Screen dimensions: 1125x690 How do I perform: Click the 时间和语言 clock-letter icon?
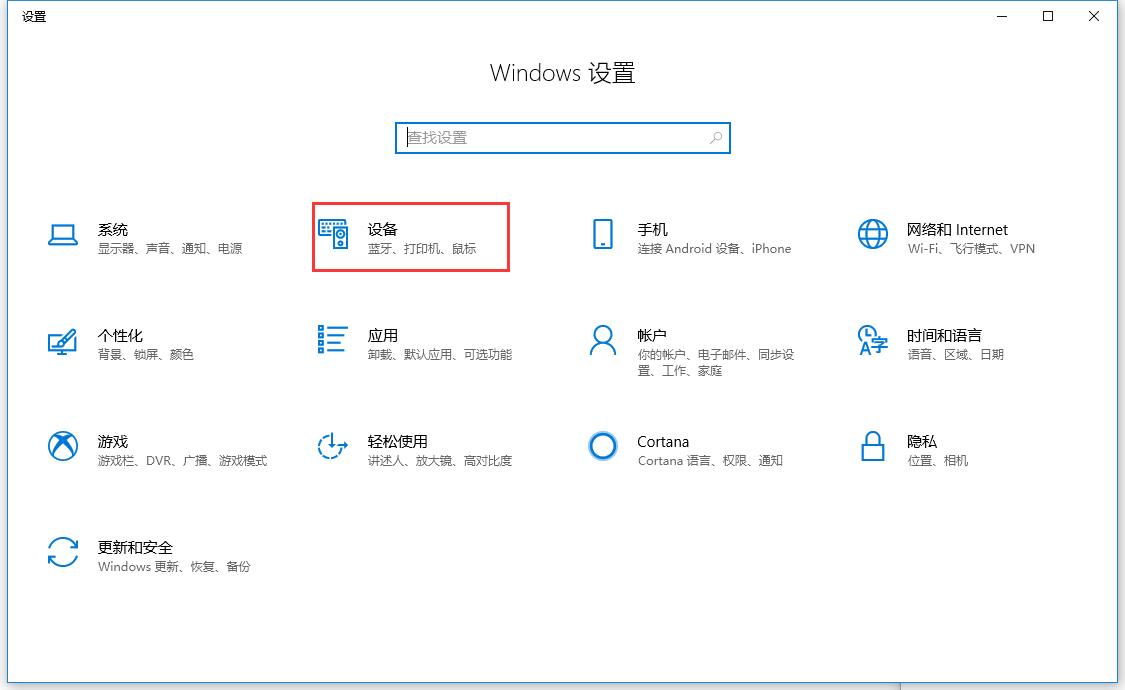(x=872, y=341)
